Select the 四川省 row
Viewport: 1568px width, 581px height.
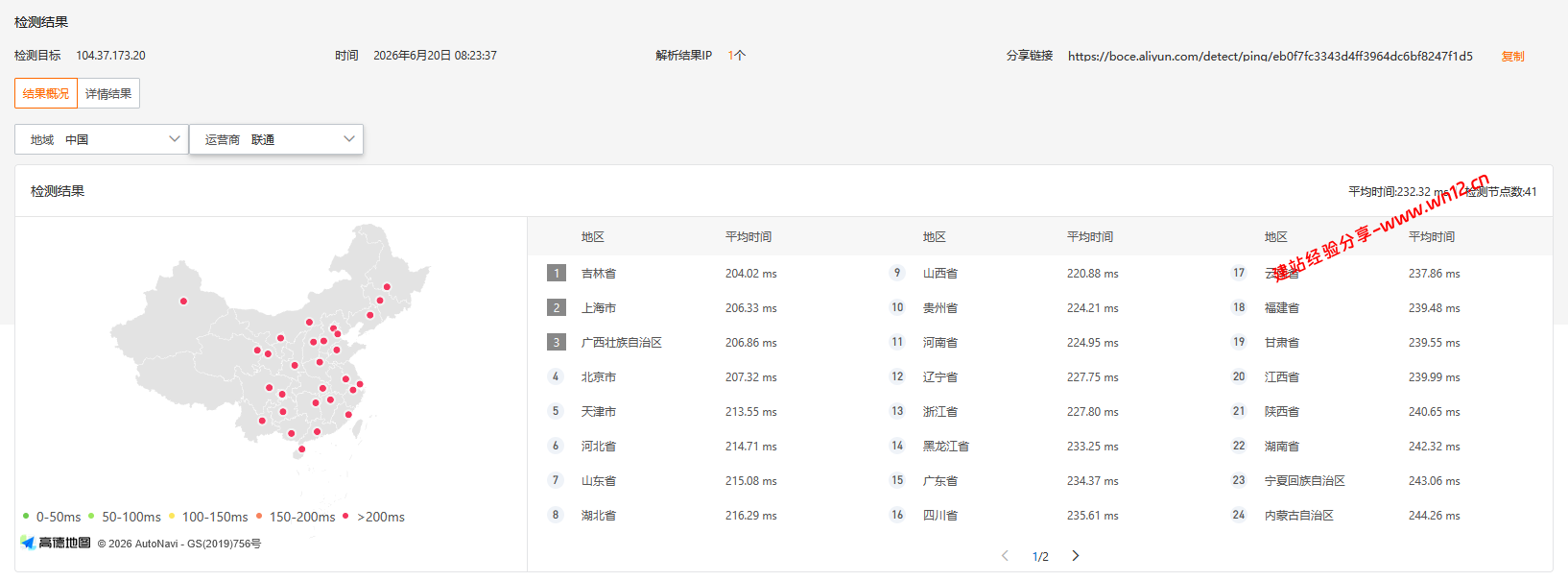(x=1040, y=516)
